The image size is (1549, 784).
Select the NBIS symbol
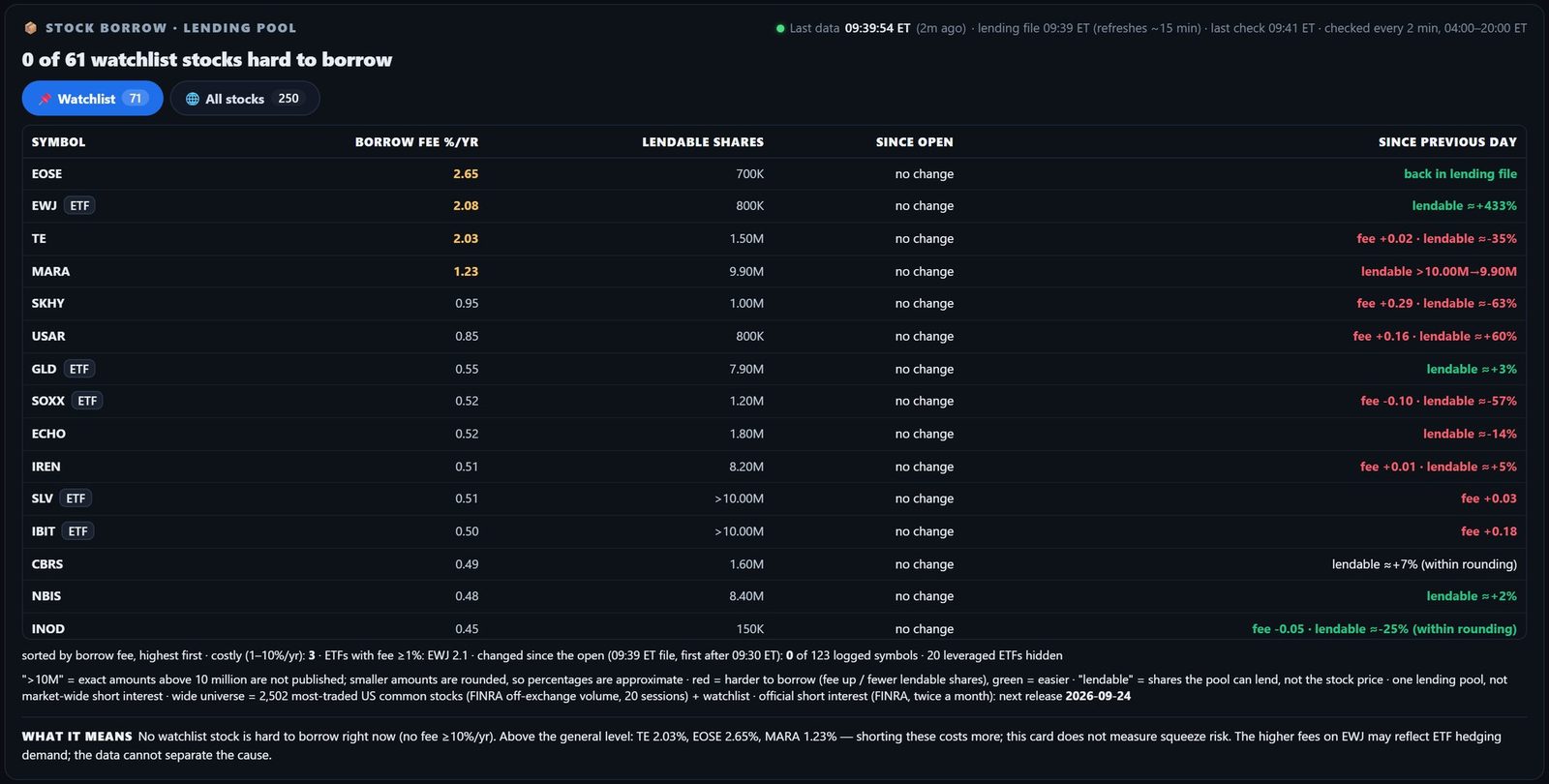click(46, 596)
